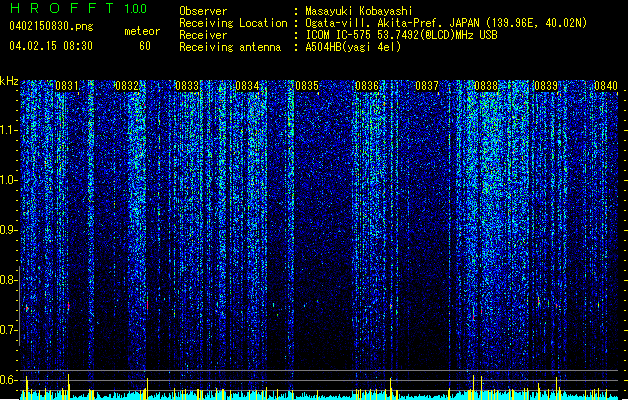
Task: Click the 0833 time marker
Action: click(x=187, y=86)
